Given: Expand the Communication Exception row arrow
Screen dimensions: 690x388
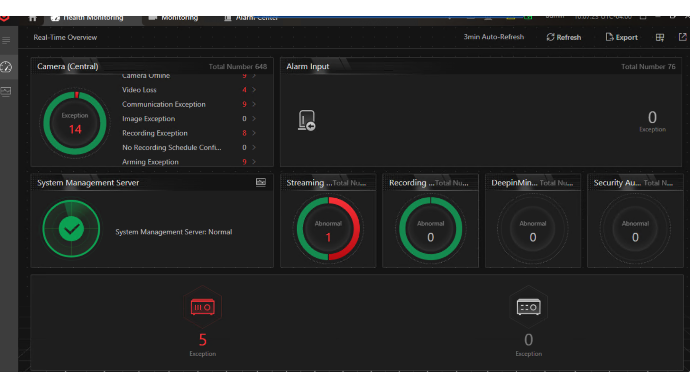Looking at the screenshot, I should coord(254,104).
